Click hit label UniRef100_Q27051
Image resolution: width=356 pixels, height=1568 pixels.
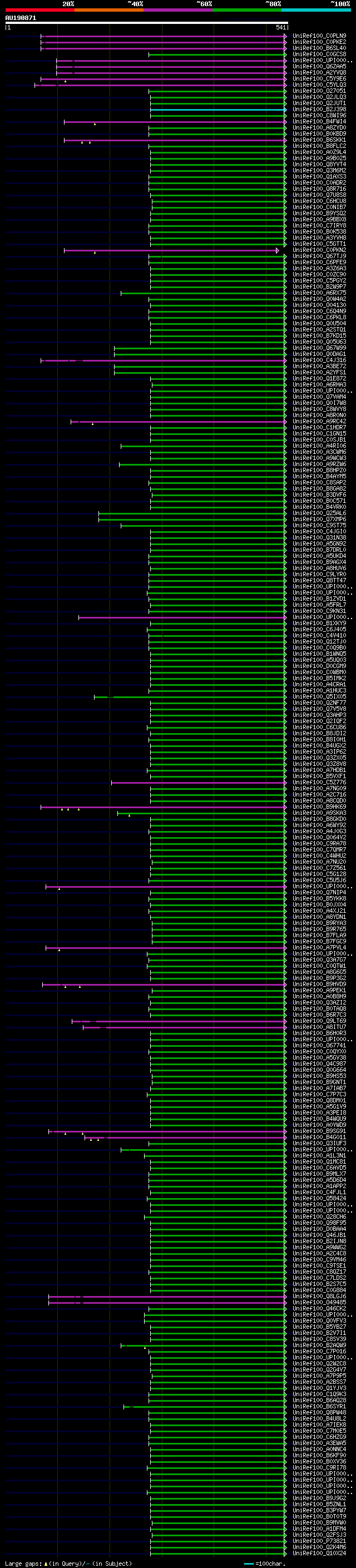click(x=319, y=91)
